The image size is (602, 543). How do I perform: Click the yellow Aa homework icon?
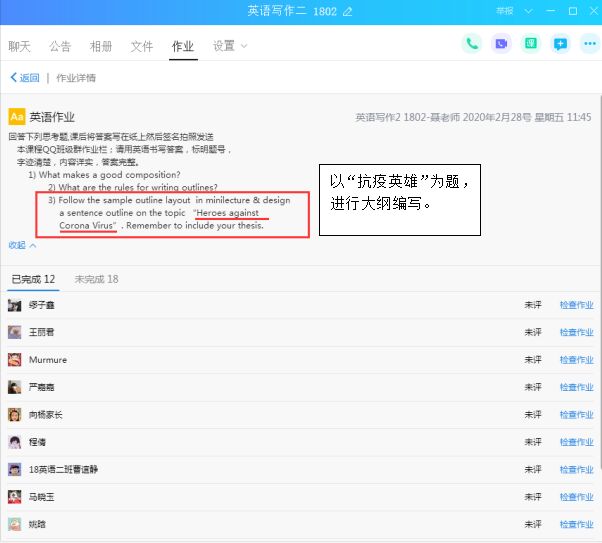click(x=16, y=117)
